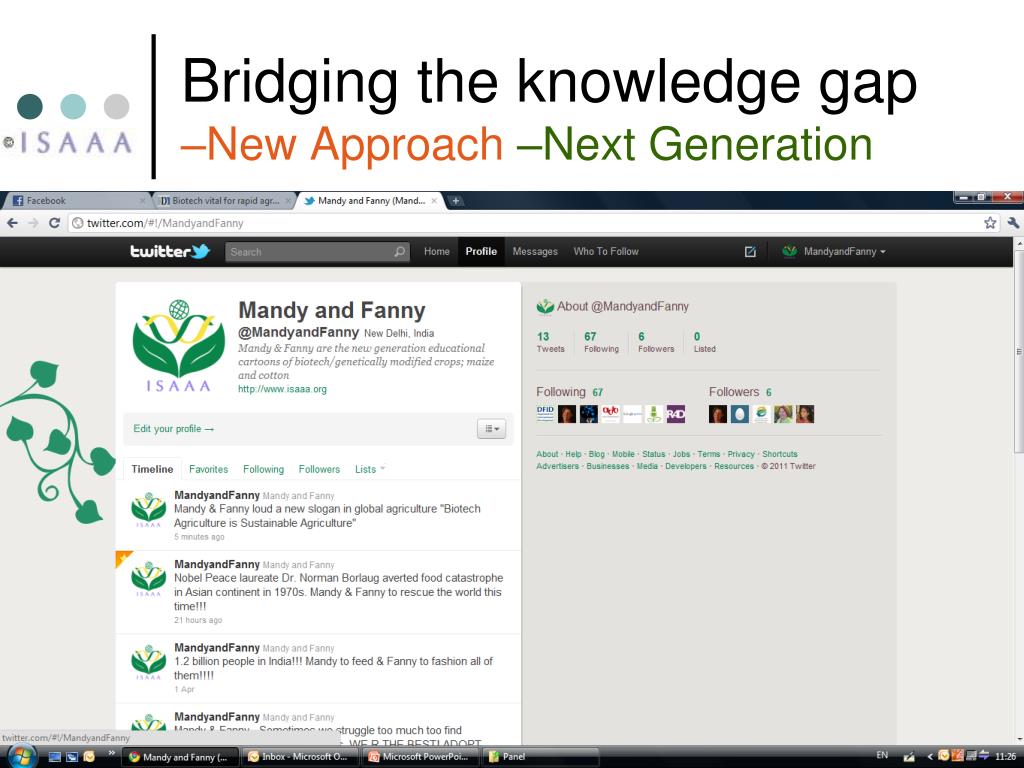The image size is (1024, 768).
Task: Click avatar beside the 1.2 billion tweet
Action: 148,661
